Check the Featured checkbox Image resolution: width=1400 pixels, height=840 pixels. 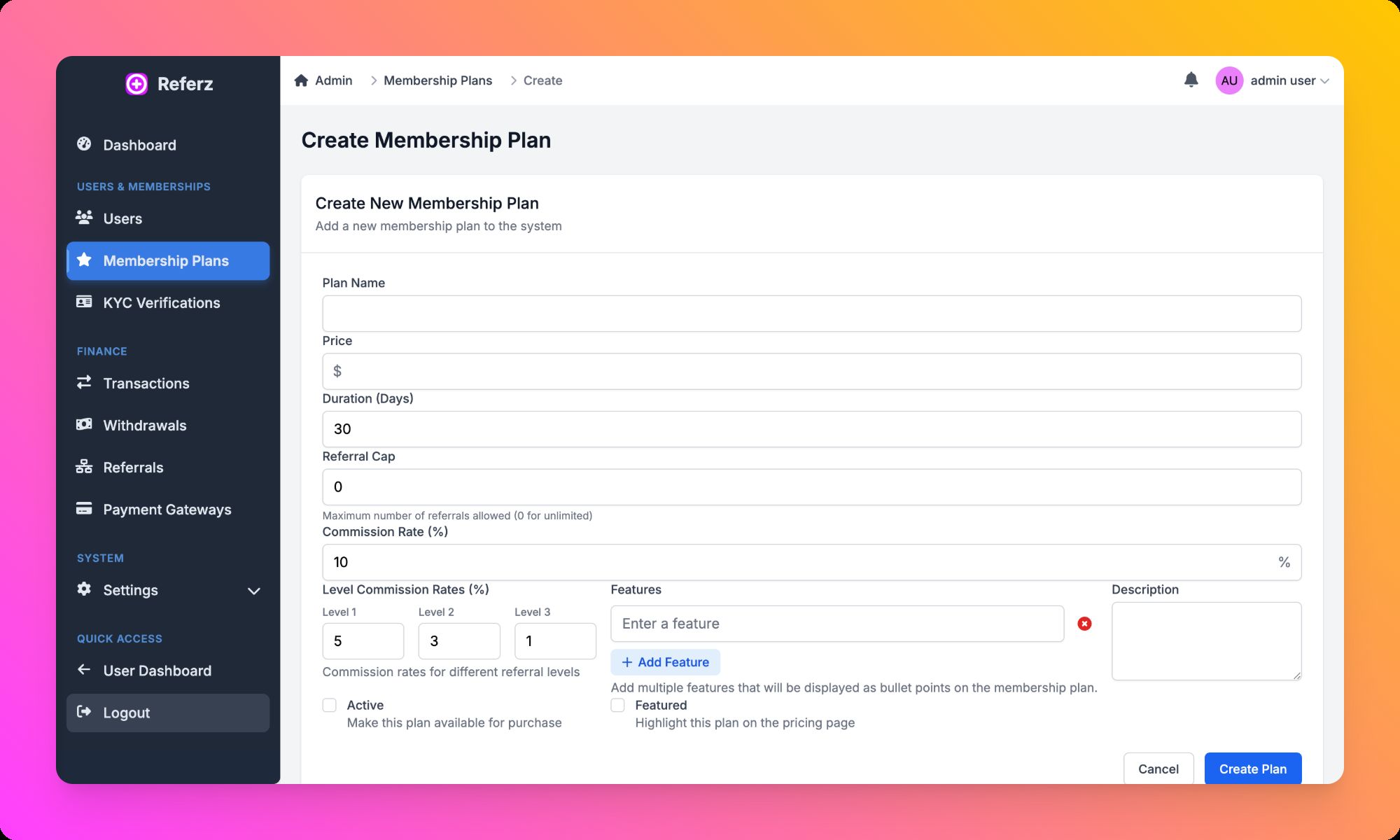tap(617, 705)
